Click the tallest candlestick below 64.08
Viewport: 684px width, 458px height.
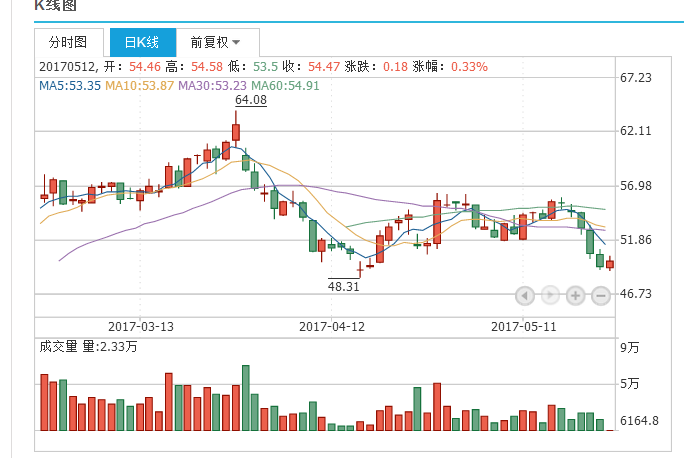pyautogui.click(x=236, y=130)
